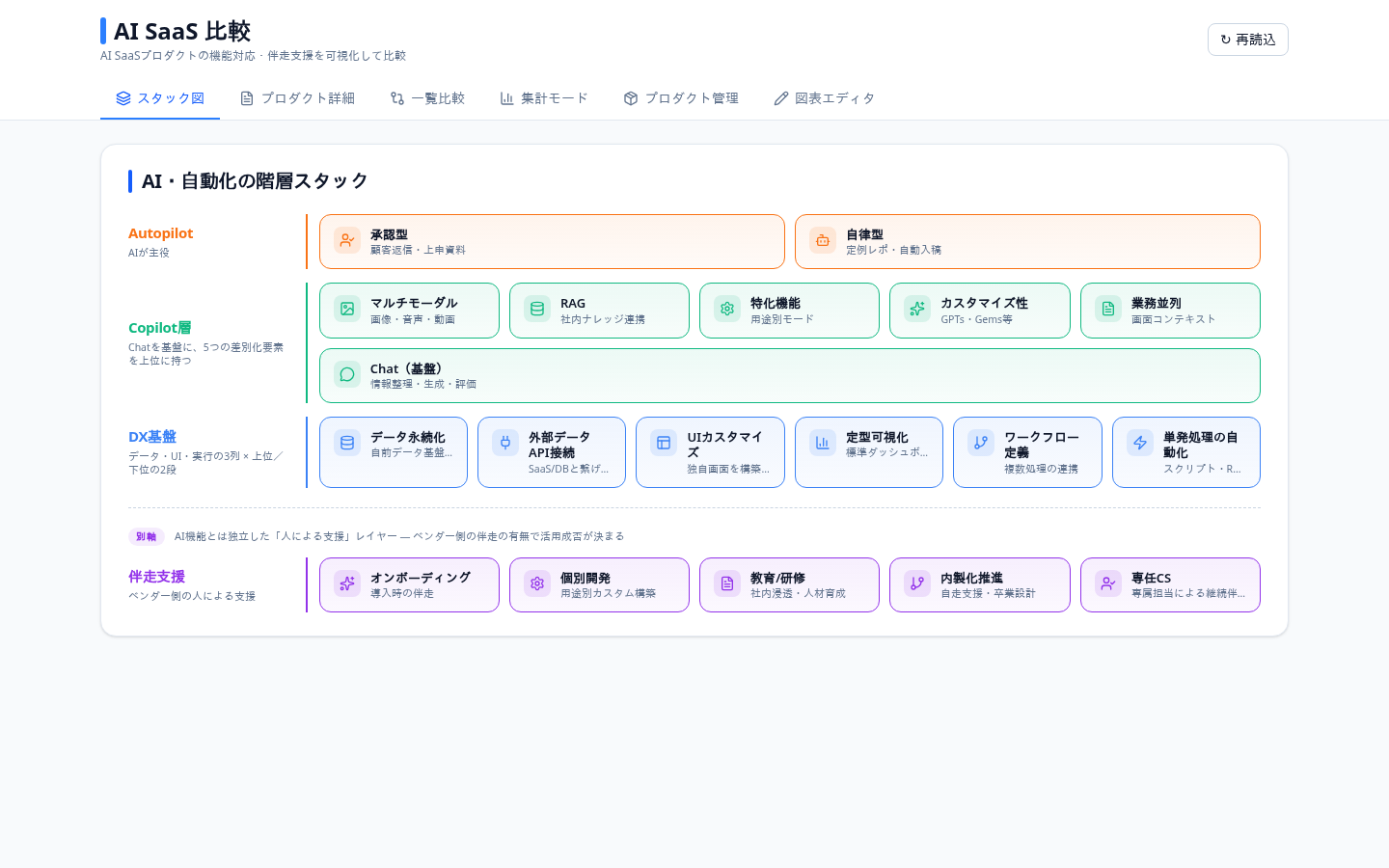Click the カスタマイズ性 card title

984,303
